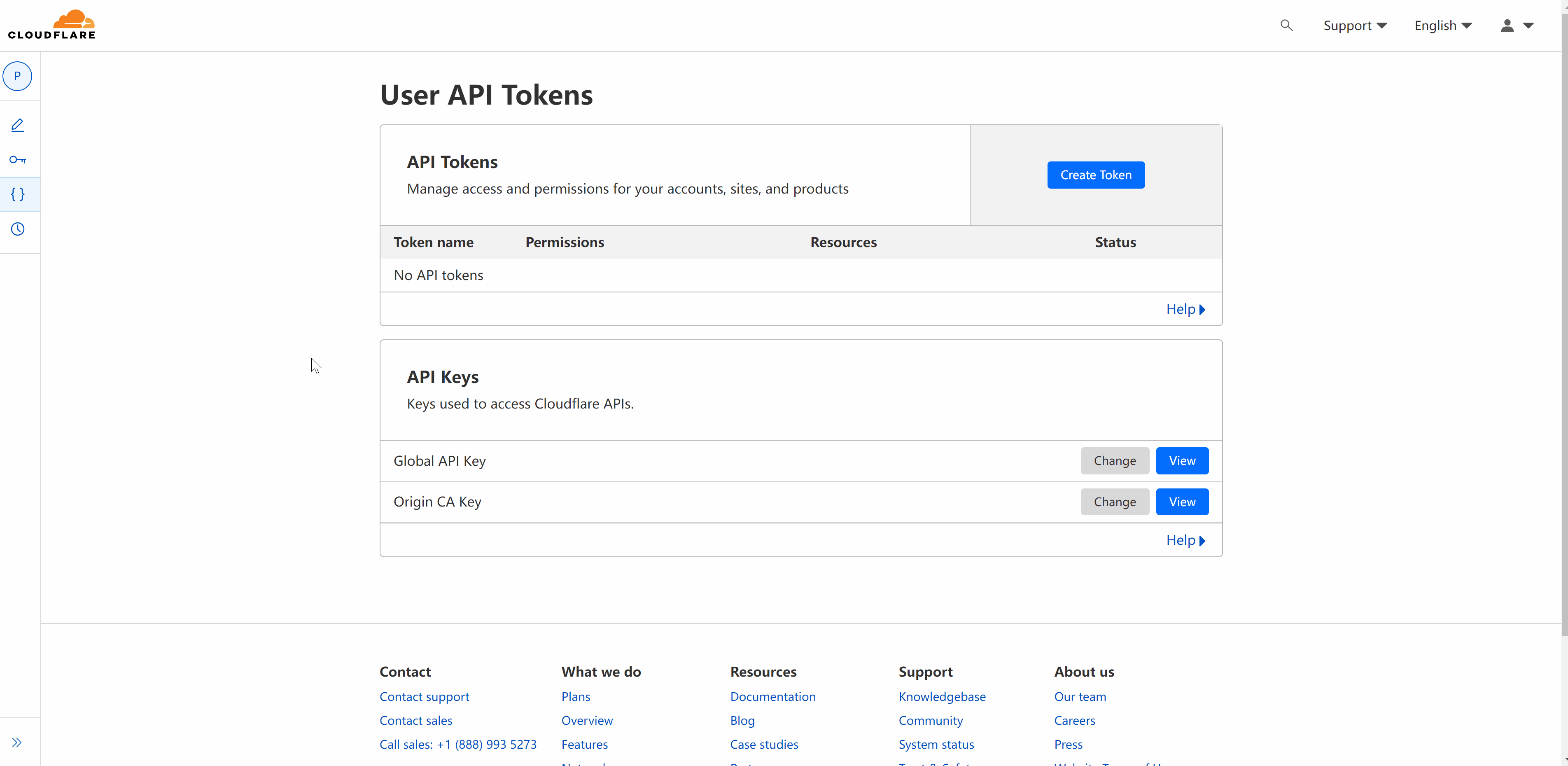The width and height of the screenshot is (1568, 766).
Task: Expand Help under API Tokens table
Action: (x=1185, y=309)
